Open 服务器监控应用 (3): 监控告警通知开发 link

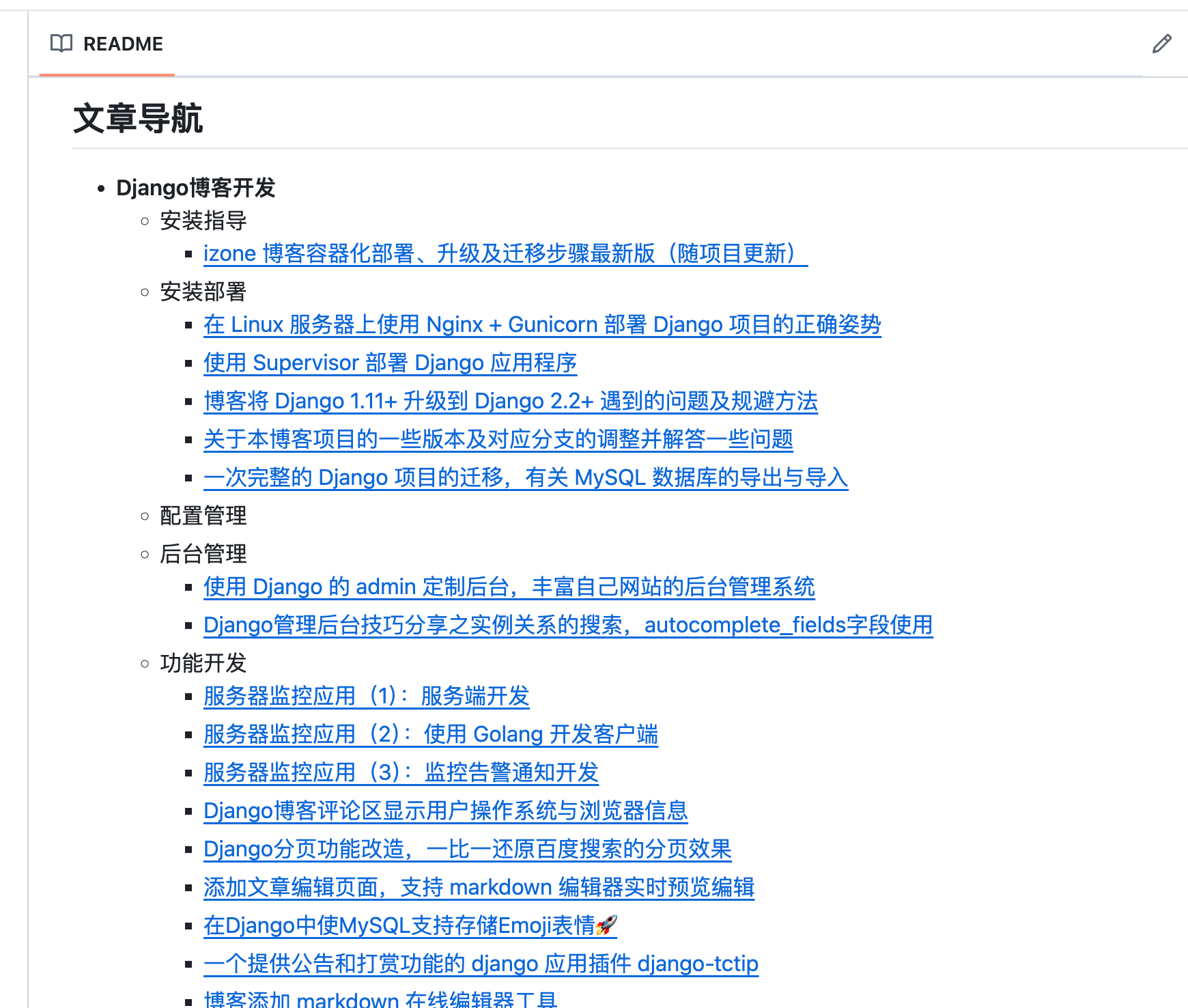401,772
